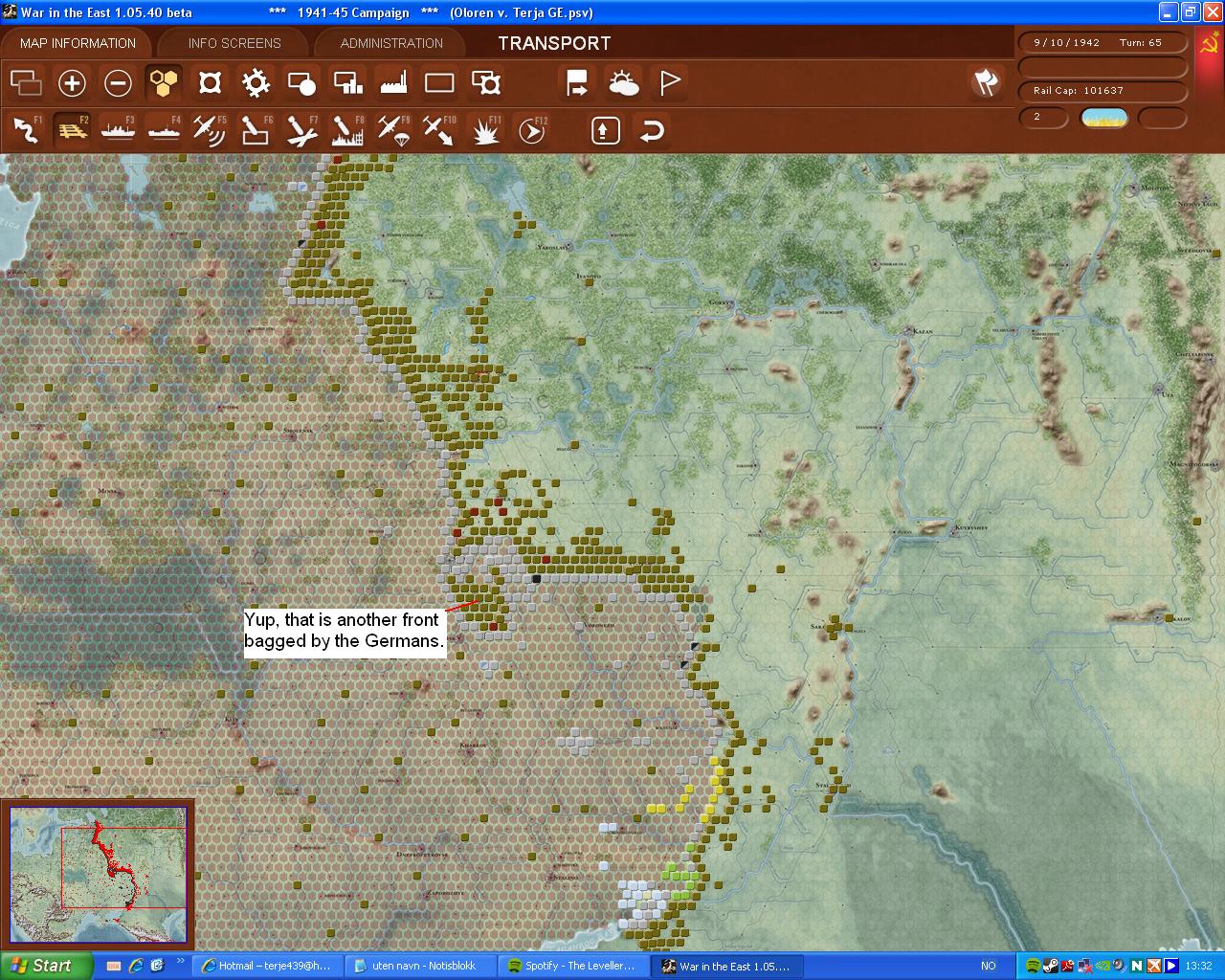Select the bomb airfield mission (F11)
Viewport: 1225px width, 980px height.
(x=484, y=129)
